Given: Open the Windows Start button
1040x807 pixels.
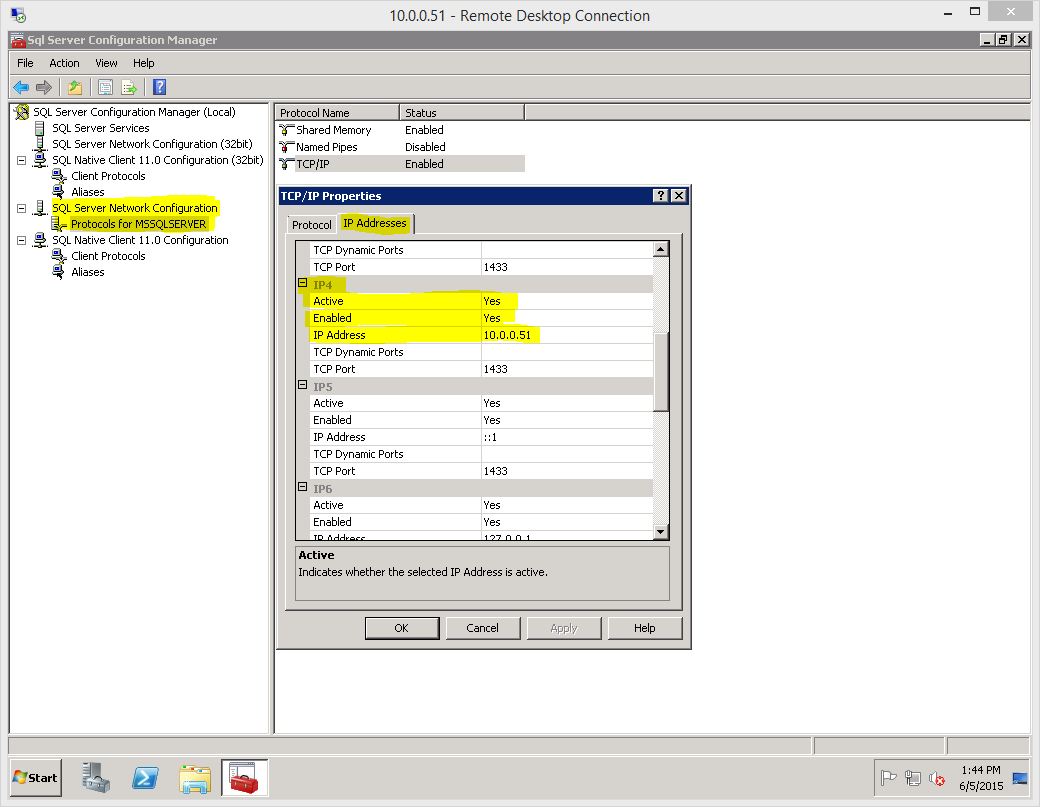Looking at the screenshot, I should (36, 778).
